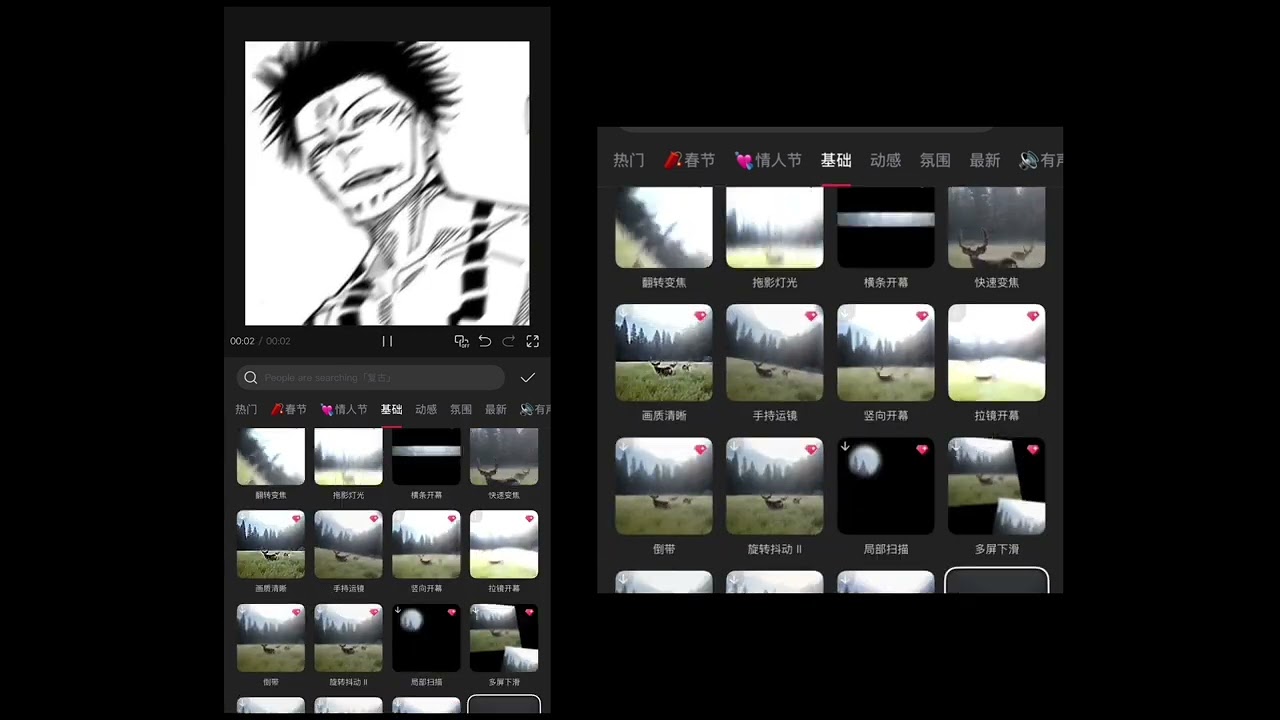Switch to the 最新 tab on the left phone
Image resolution: width=1280 pixels, height=720 pixels.
(x=496, y=409)
